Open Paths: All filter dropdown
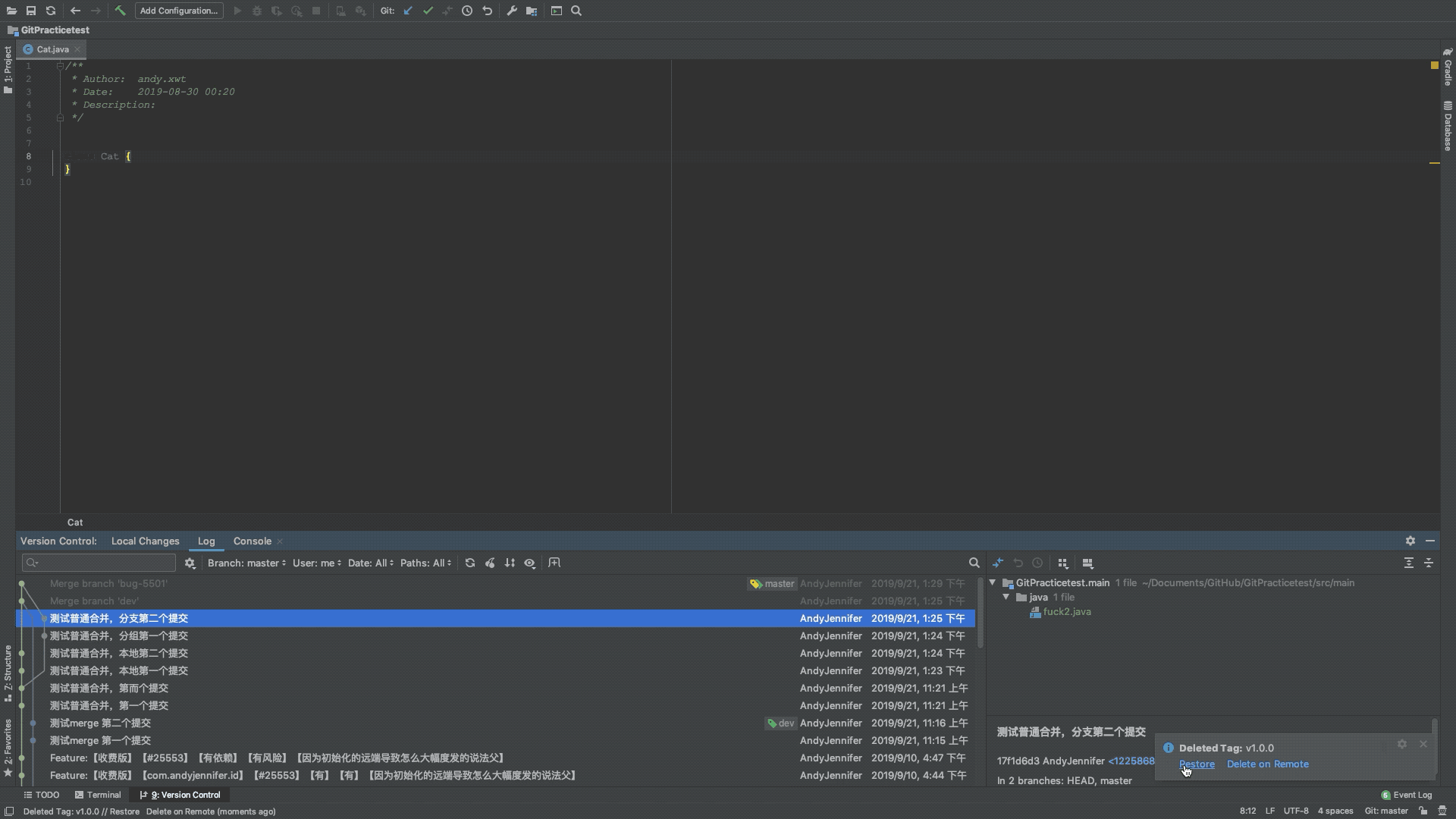This screenshot has height=819, width=1456. (x=426, y=563)
